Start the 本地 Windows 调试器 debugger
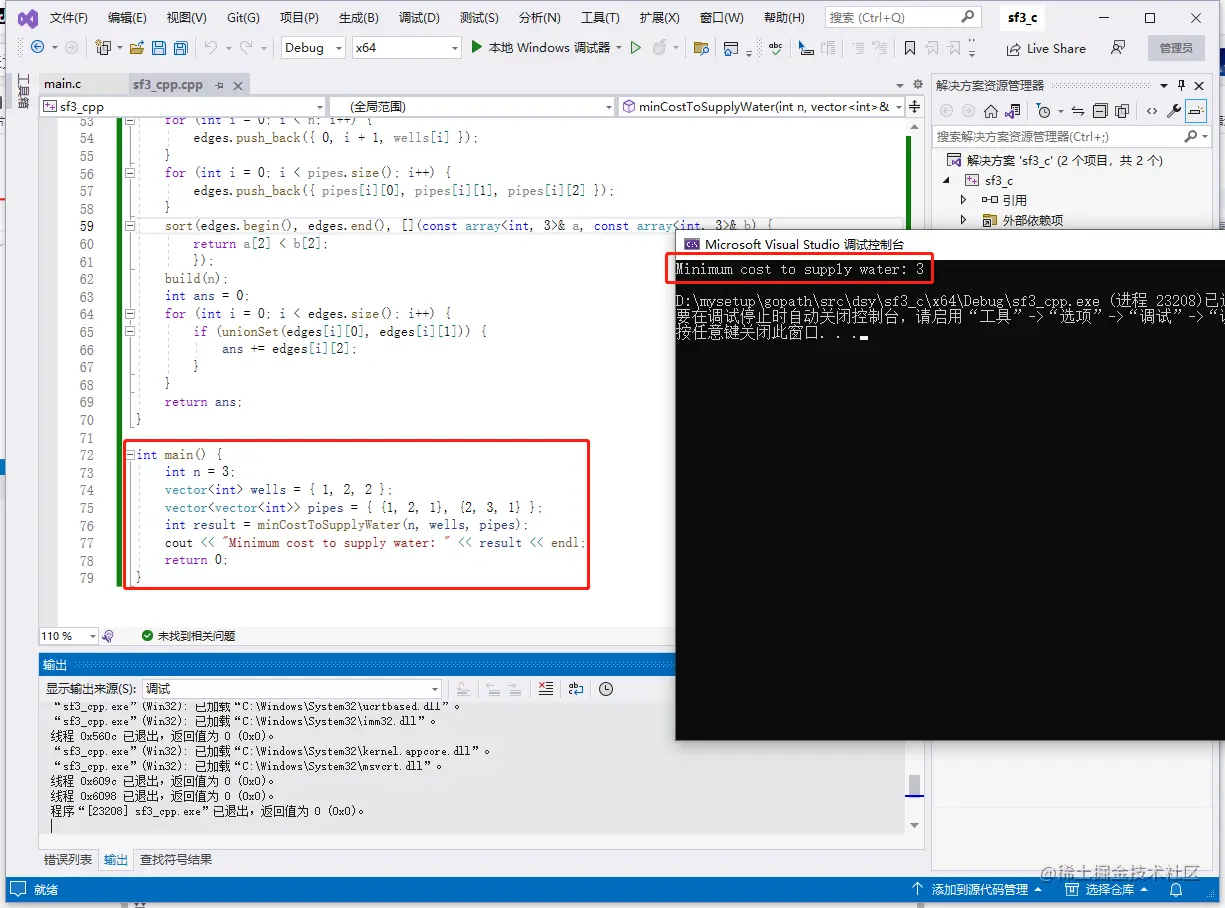1225x908 pixels. (541, 47)
